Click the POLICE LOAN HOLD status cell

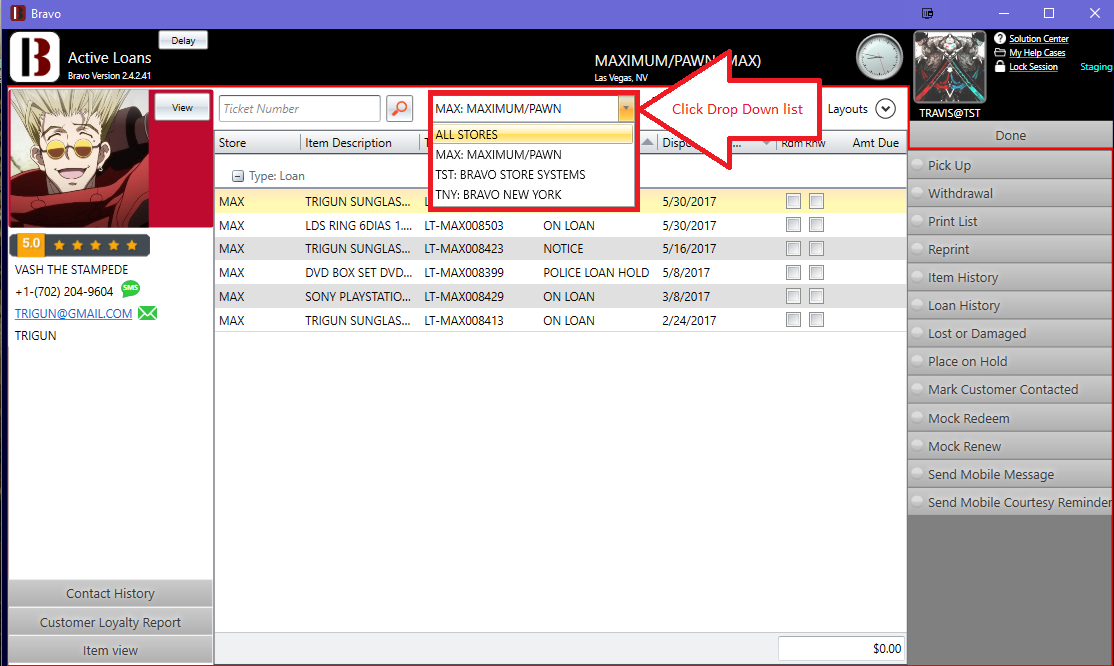click(x=596, y=272)
